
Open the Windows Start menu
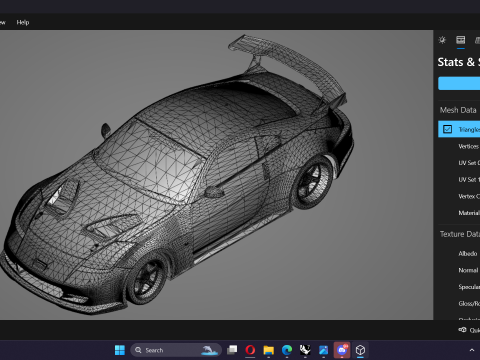[120, 350]
